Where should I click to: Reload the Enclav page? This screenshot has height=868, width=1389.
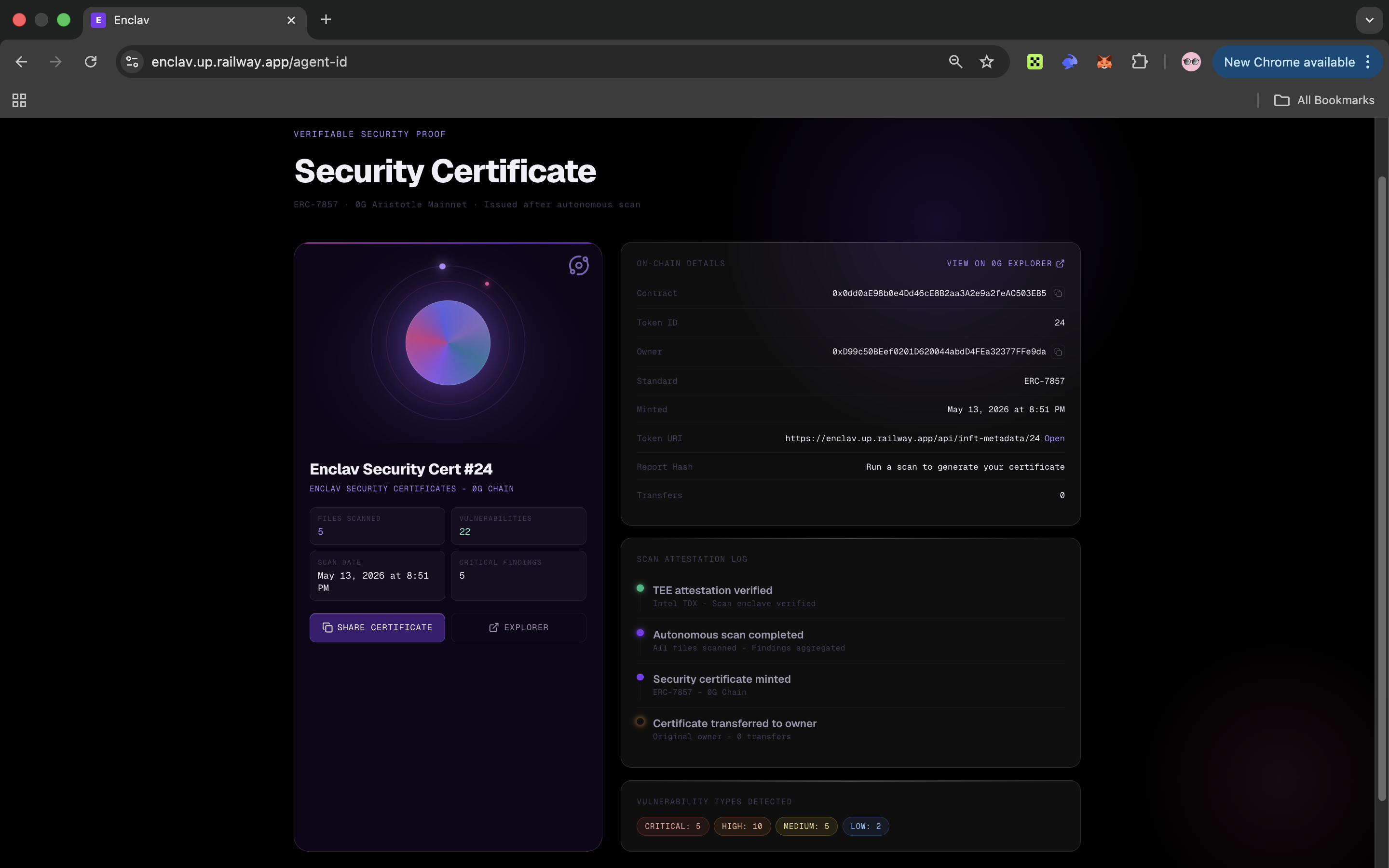[x=91, y=62]
